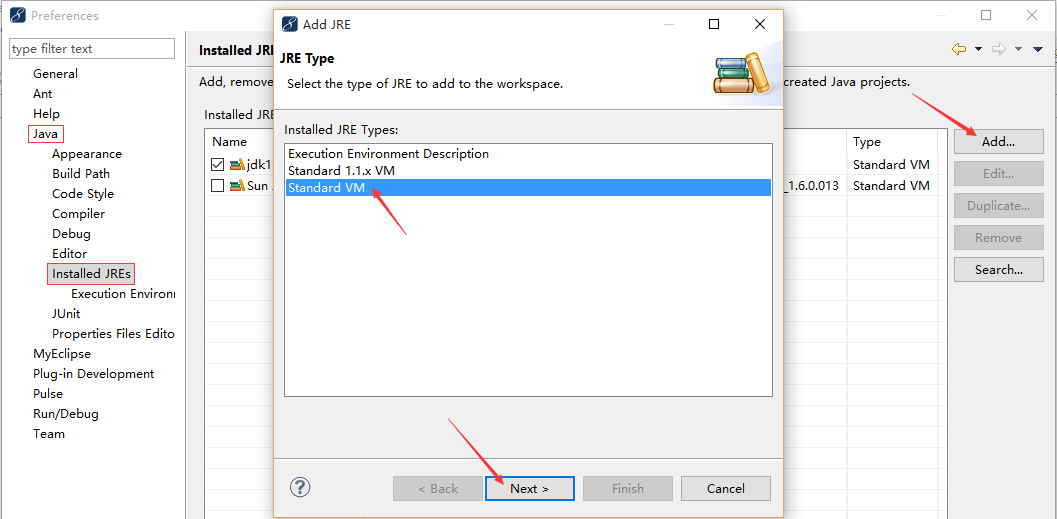Click the Name column header

point(229,142)
